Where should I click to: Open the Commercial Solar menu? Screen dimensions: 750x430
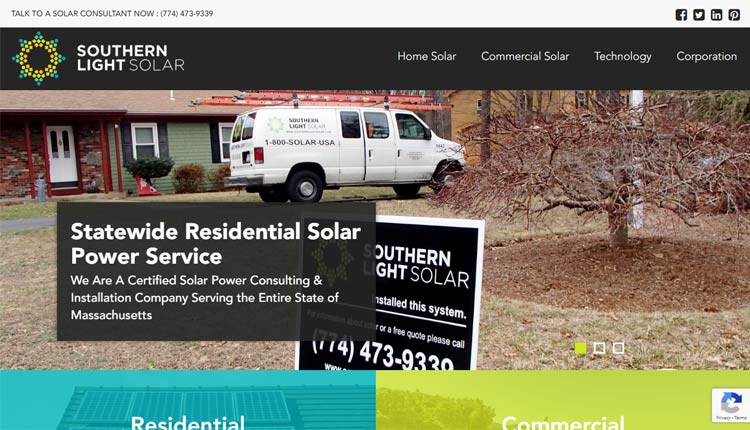pos(525,56)
